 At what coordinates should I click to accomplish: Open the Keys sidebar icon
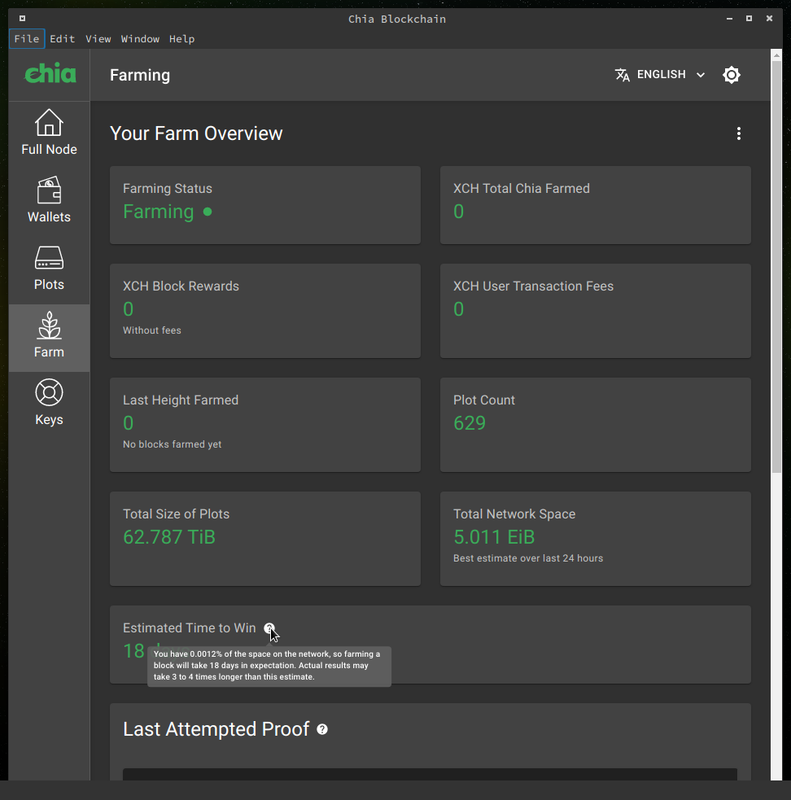click(x=49, y=393)
